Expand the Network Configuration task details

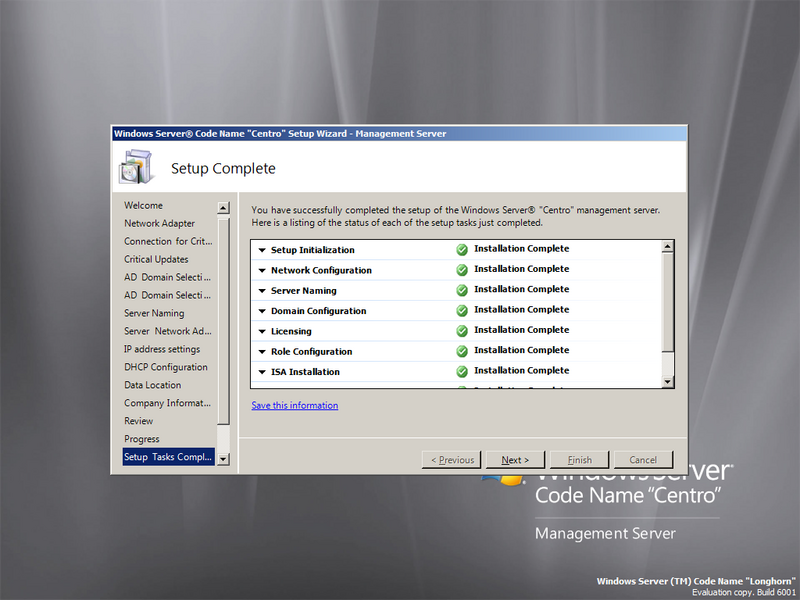click(262, 269)
